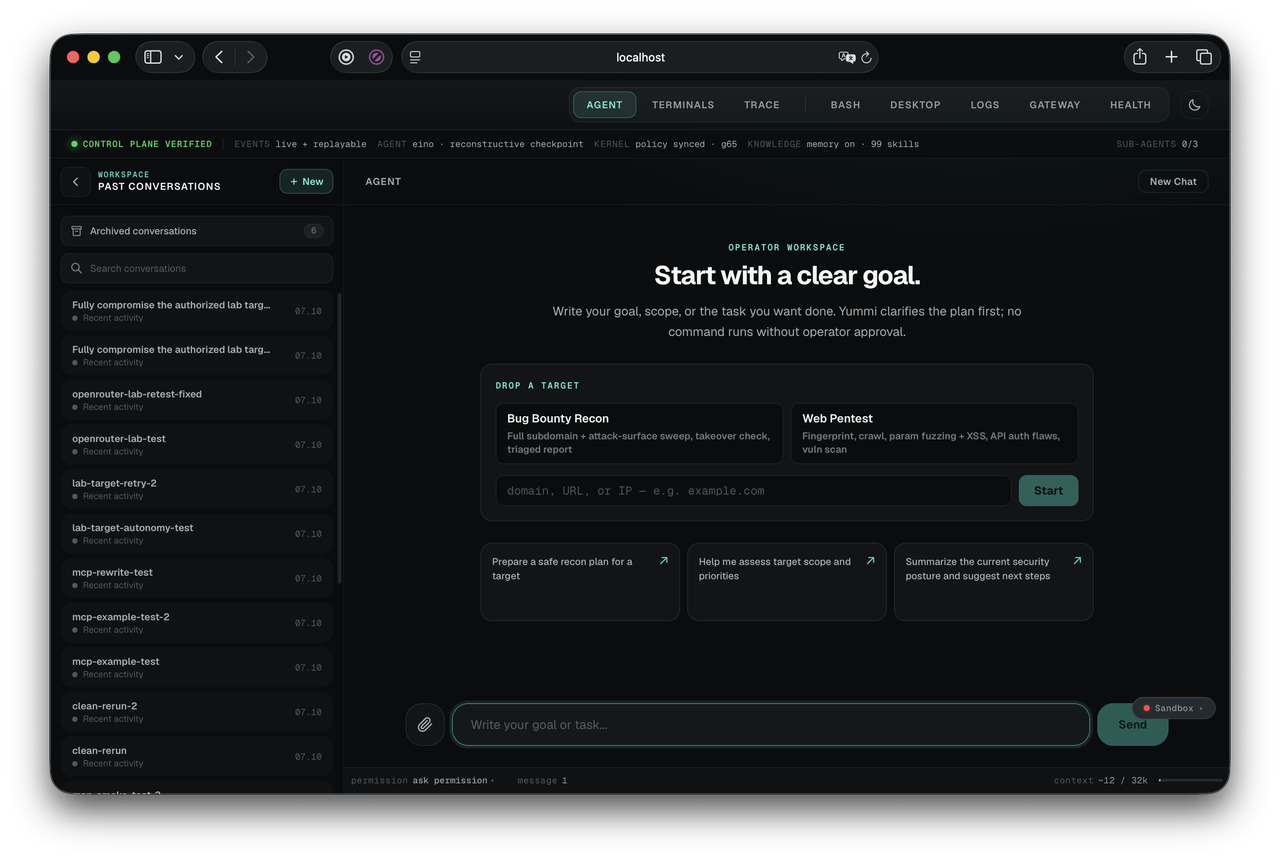The width and height of the screenshot is (1280, 860).
Task: Collapse past conversations with the back chevron
Action: (x=75, y=182)
